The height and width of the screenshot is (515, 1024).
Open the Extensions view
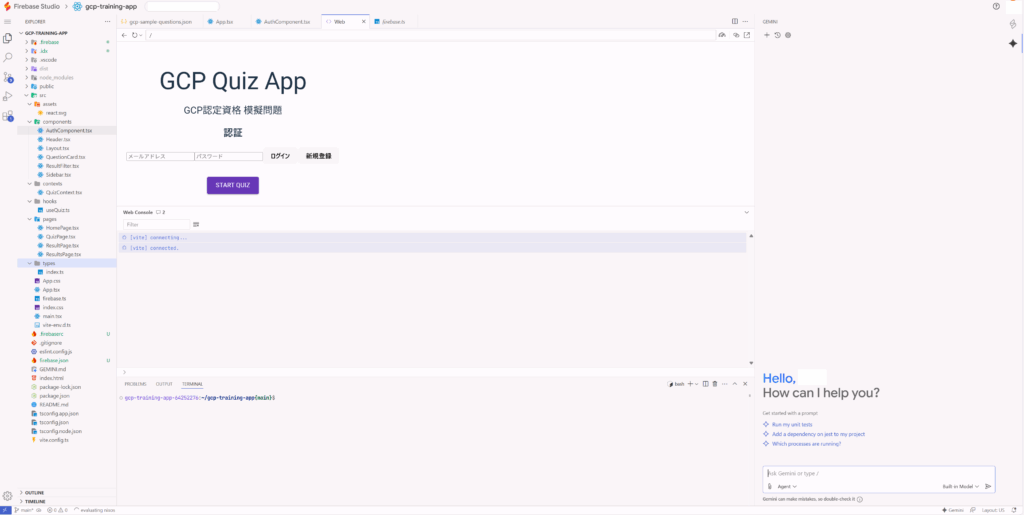pyautogui.click(x=8, y=116)
